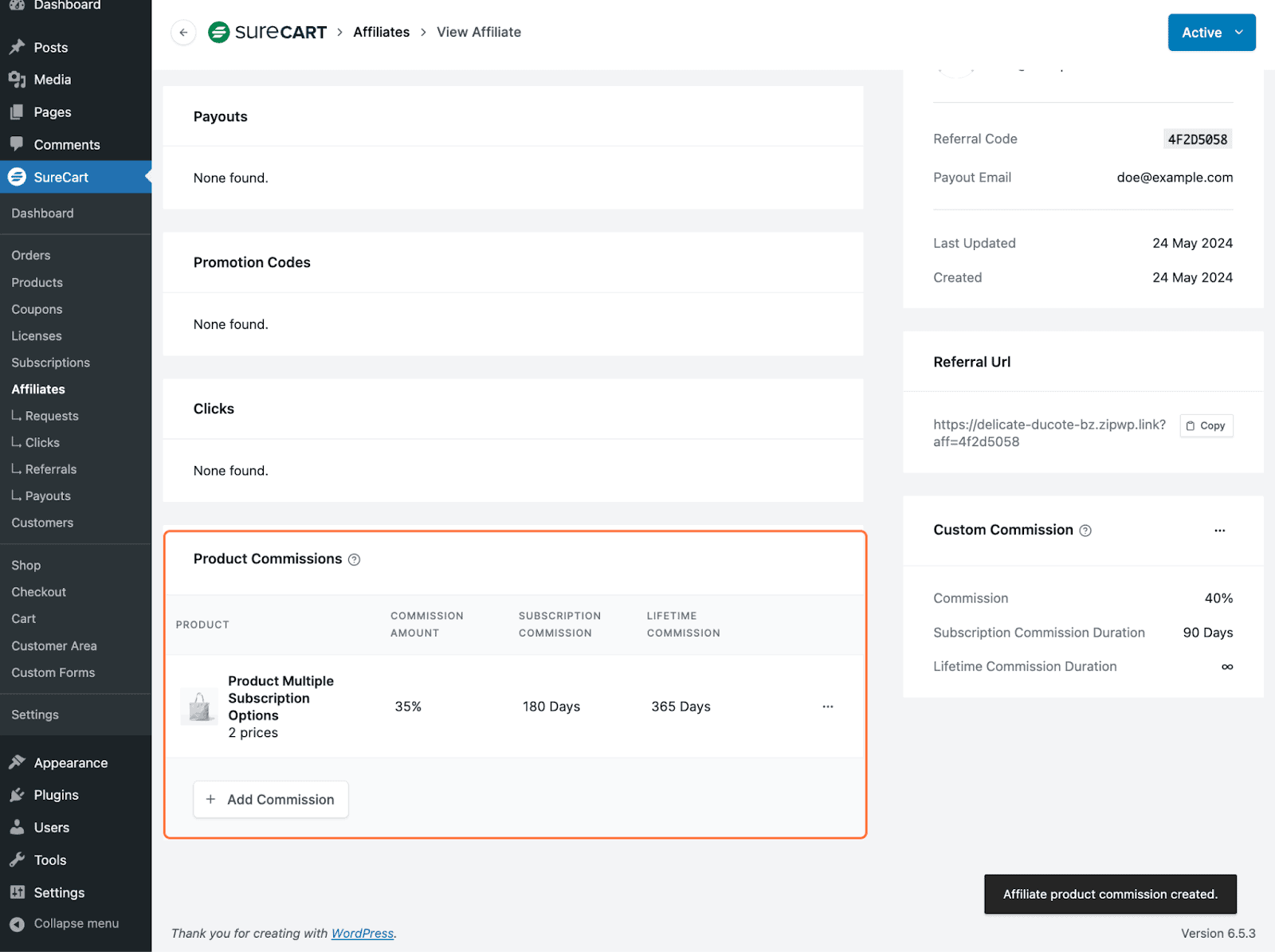
Task: Open the Referrals submenu item
Action: pos(50,468)
